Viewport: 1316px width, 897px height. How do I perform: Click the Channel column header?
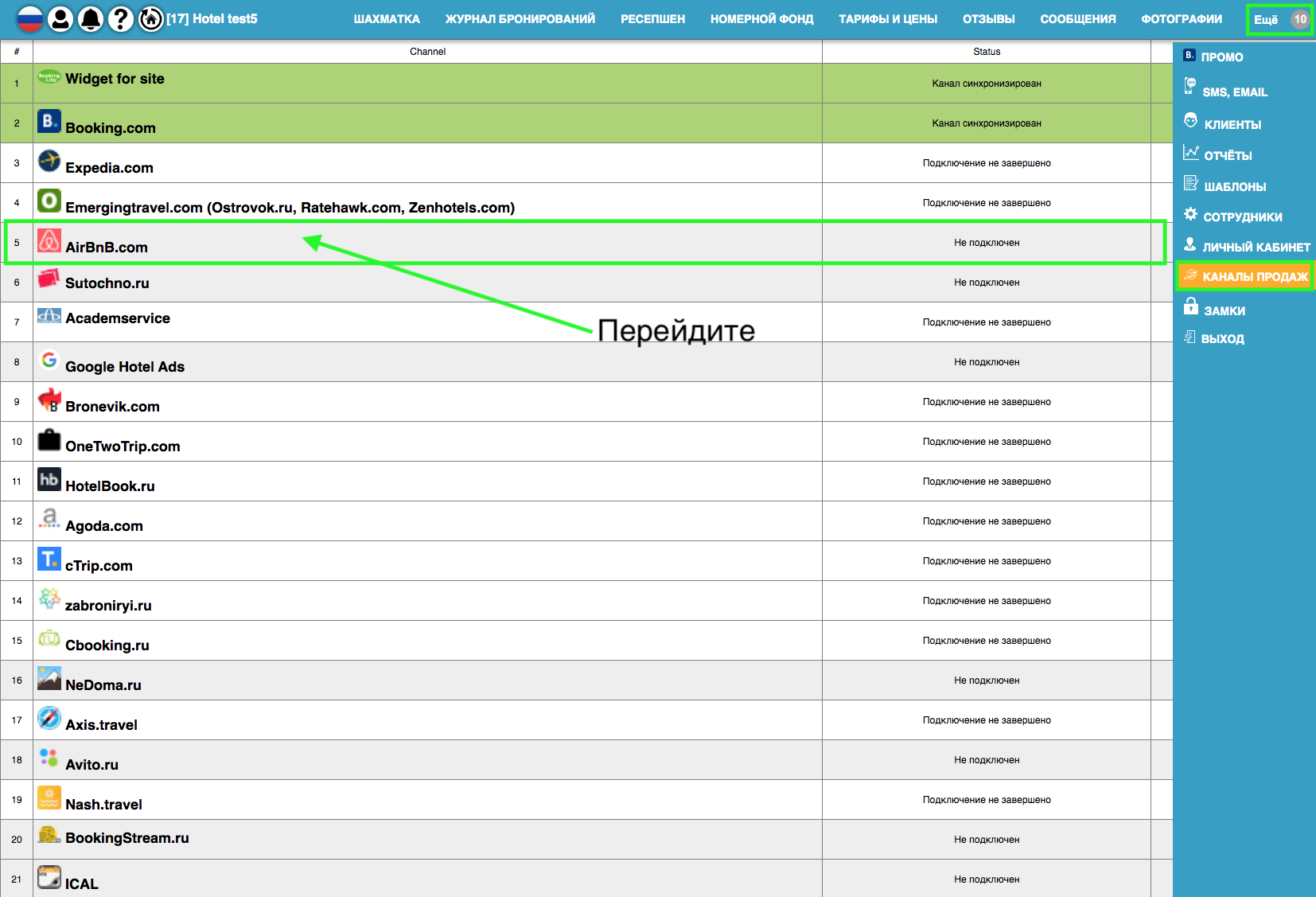click(427, 52)
